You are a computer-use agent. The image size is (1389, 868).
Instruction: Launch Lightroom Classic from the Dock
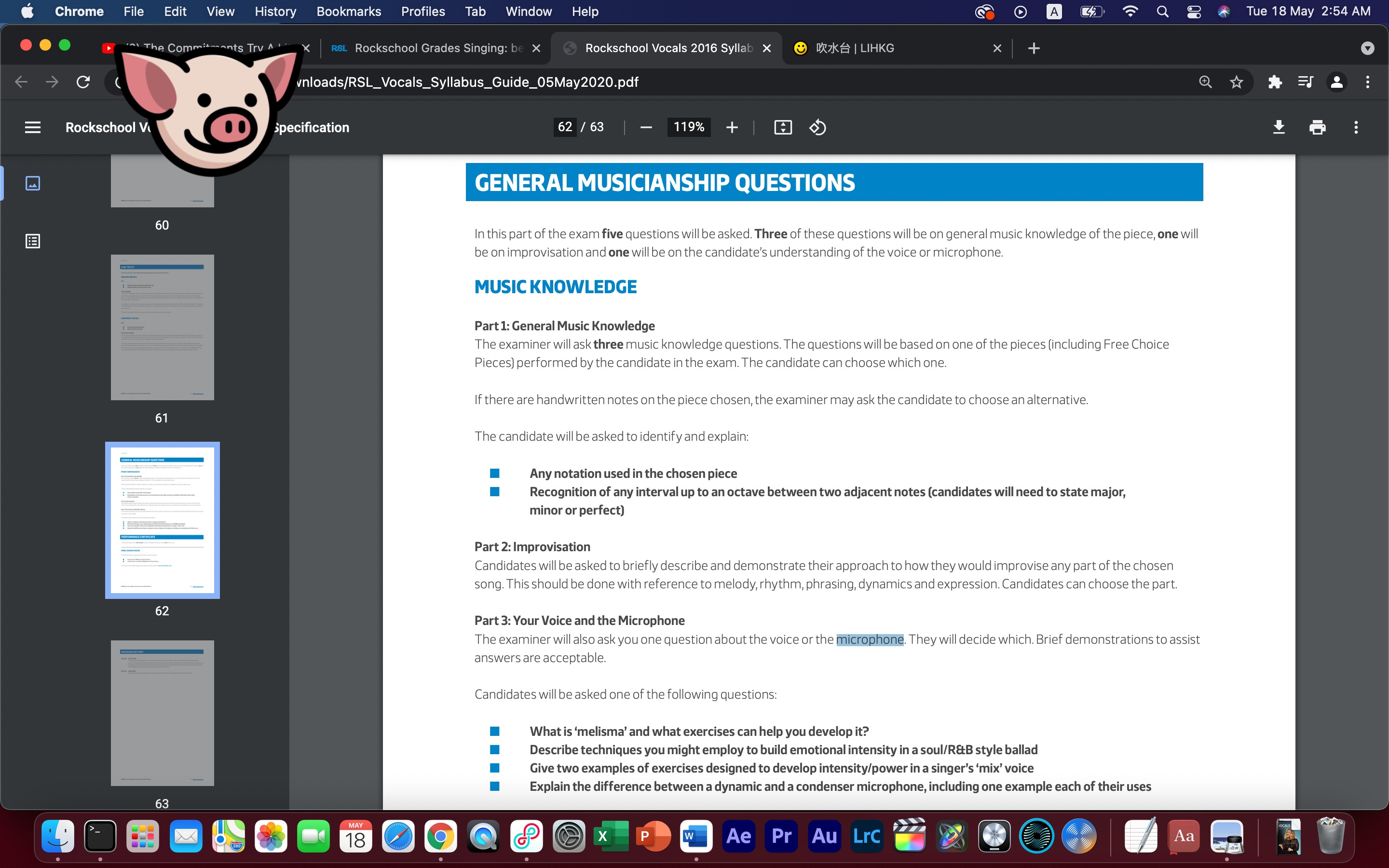[867, 836]
